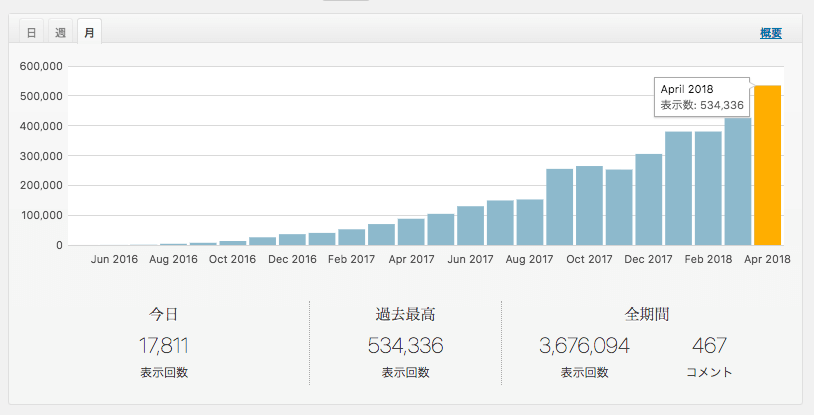Select the March 2018 bar
The width and height of the screenshot is (814, 415).
point(738,181)
